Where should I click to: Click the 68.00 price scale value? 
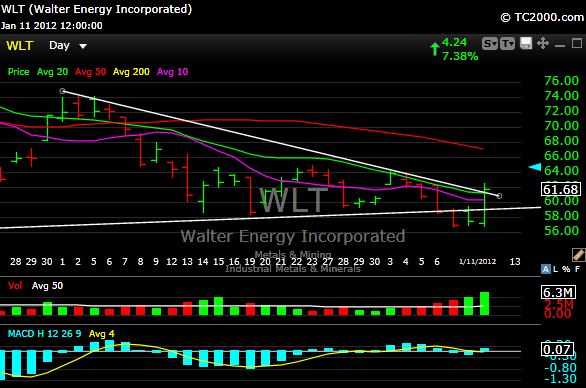pos(561,141)
